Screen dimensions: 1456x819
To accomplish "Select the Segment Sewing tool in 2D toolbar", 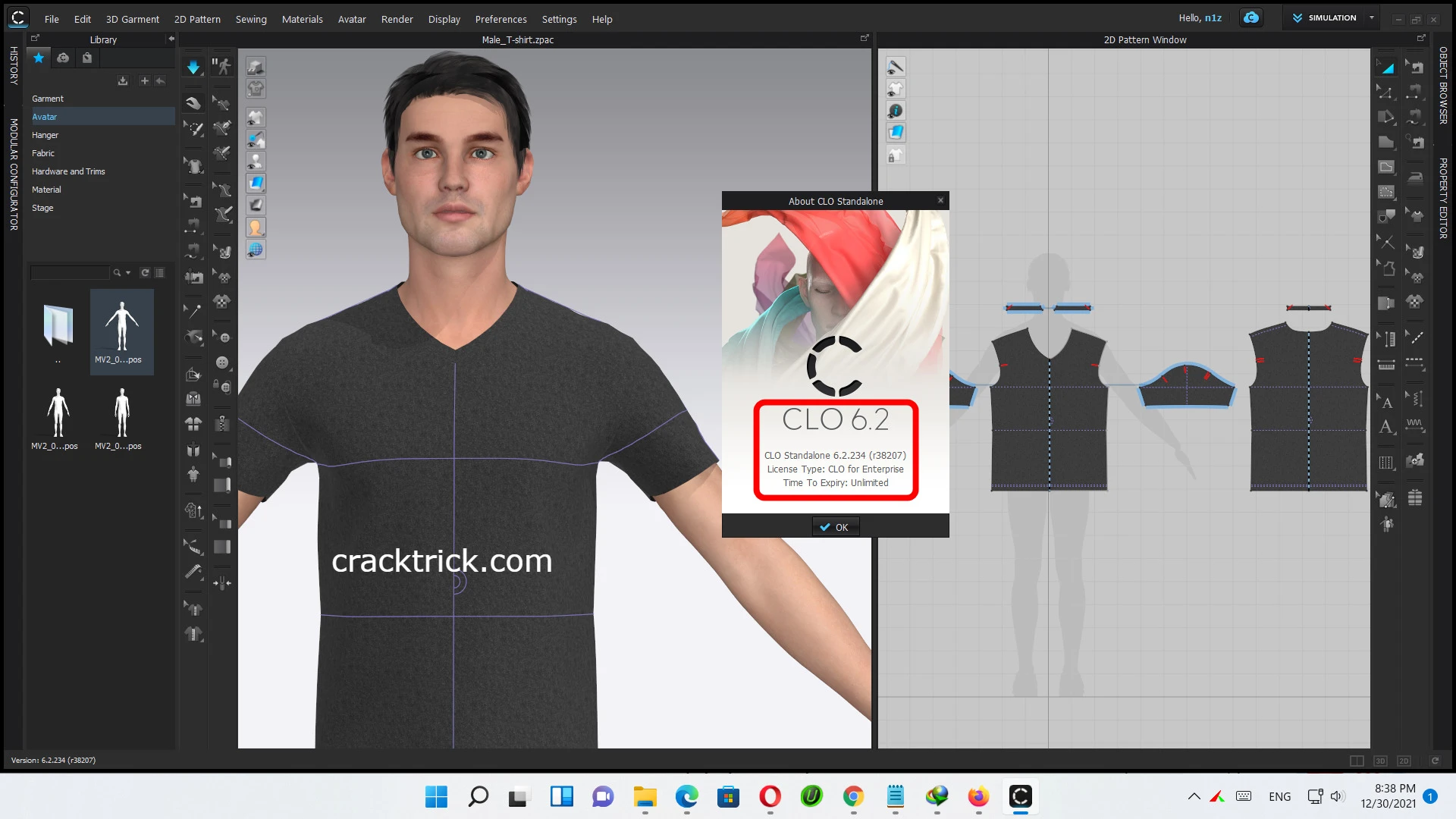I will (1414, 92).
